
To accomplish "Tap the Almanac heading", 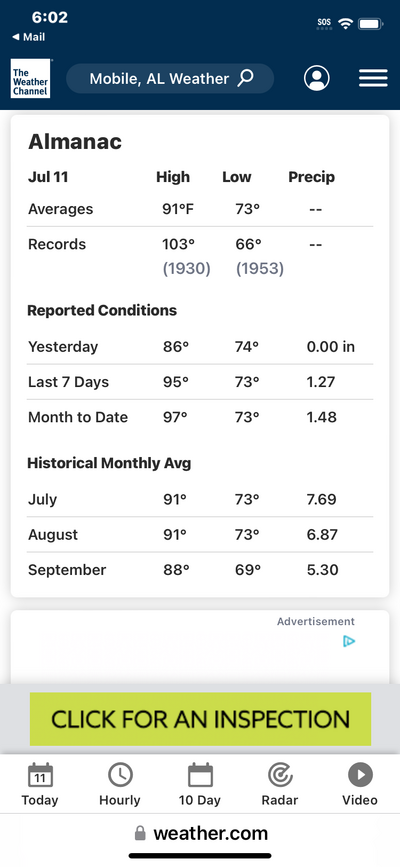I will click(x=75, y=142).
